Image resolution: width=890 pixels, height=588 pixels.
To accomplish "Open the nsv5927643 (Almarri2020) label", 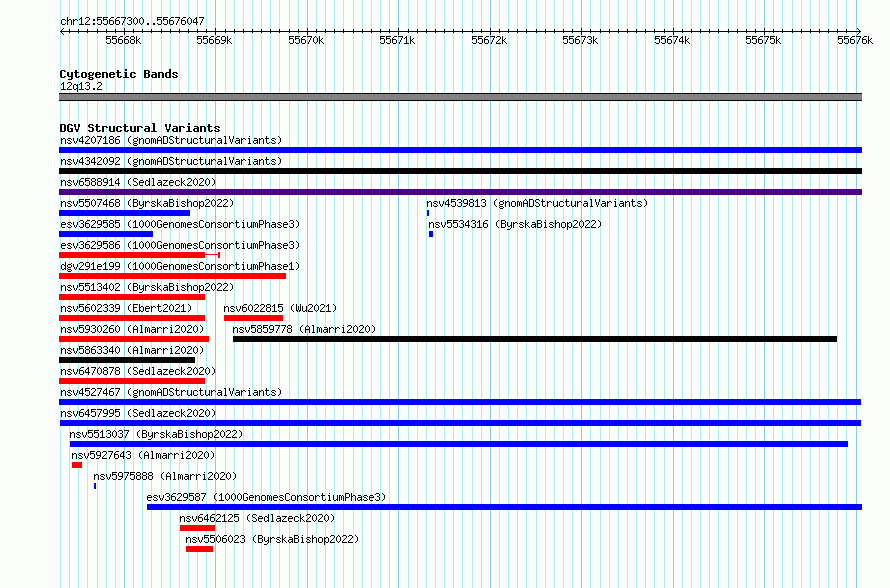I will coord(143,455).
